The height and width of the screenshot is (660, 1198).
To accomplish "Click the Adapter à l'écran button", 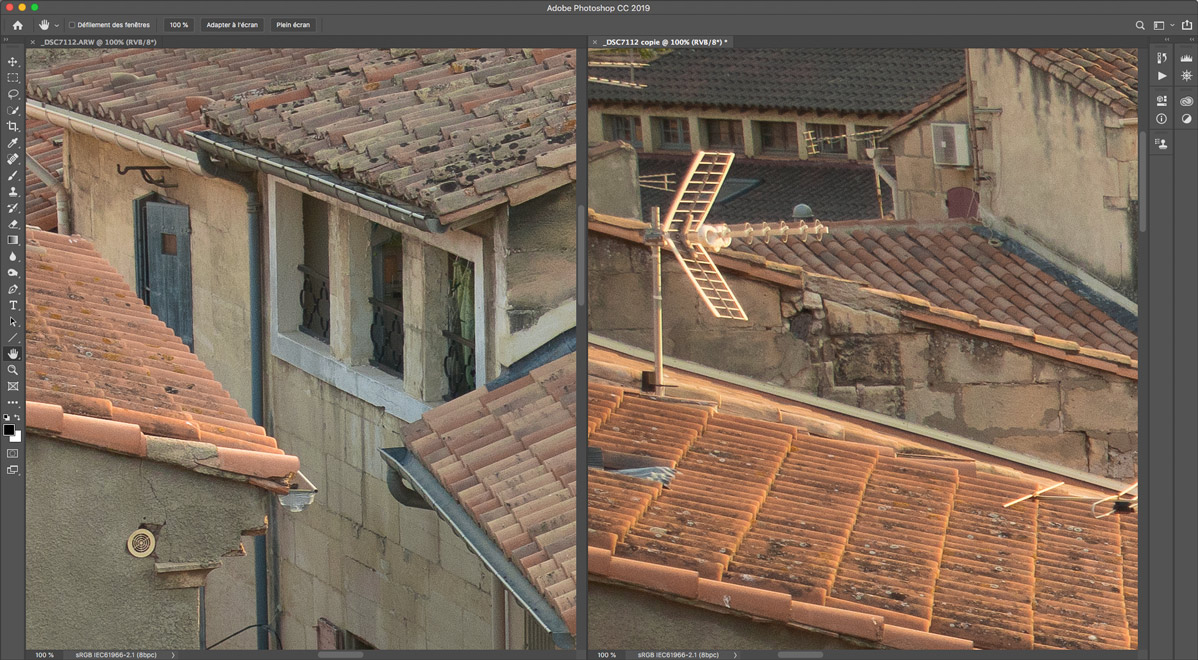I will pos(231,25).
